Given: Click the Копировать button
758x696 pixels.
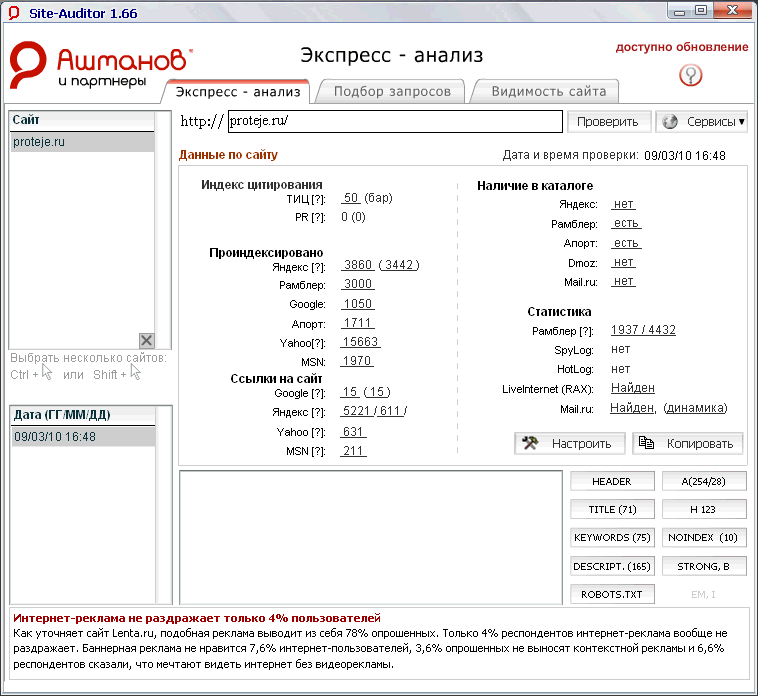Looking at the screenshot, I should pyautogui.click(x=688, y=443).
